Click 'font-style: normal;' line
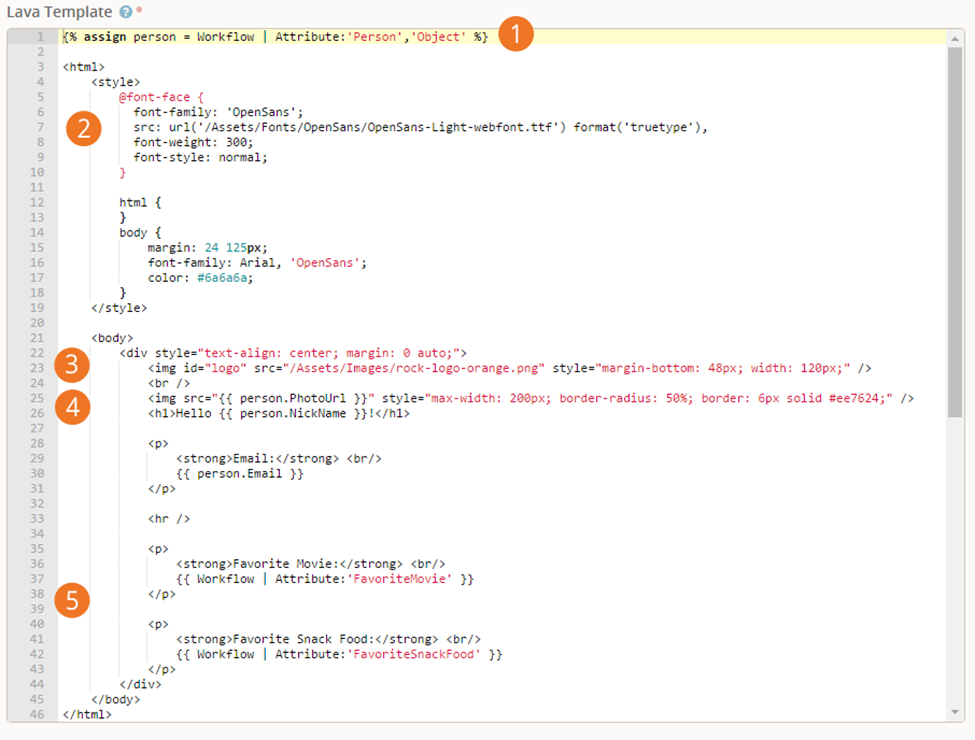This screenshot has width=975, height=740. pyautogui.click(x=200, y=157)
